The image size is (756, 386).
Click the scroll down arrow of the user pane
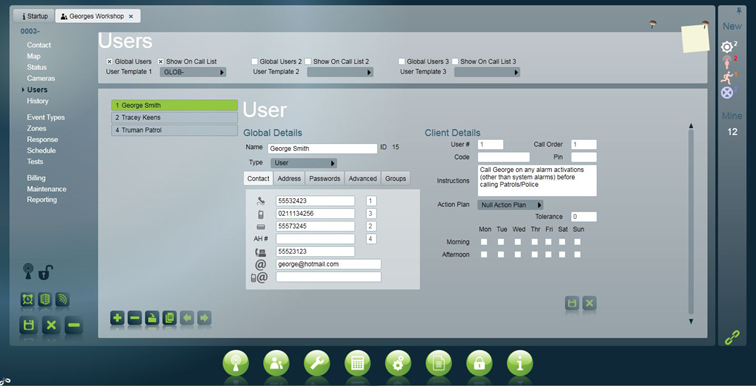tap(691, 321)
